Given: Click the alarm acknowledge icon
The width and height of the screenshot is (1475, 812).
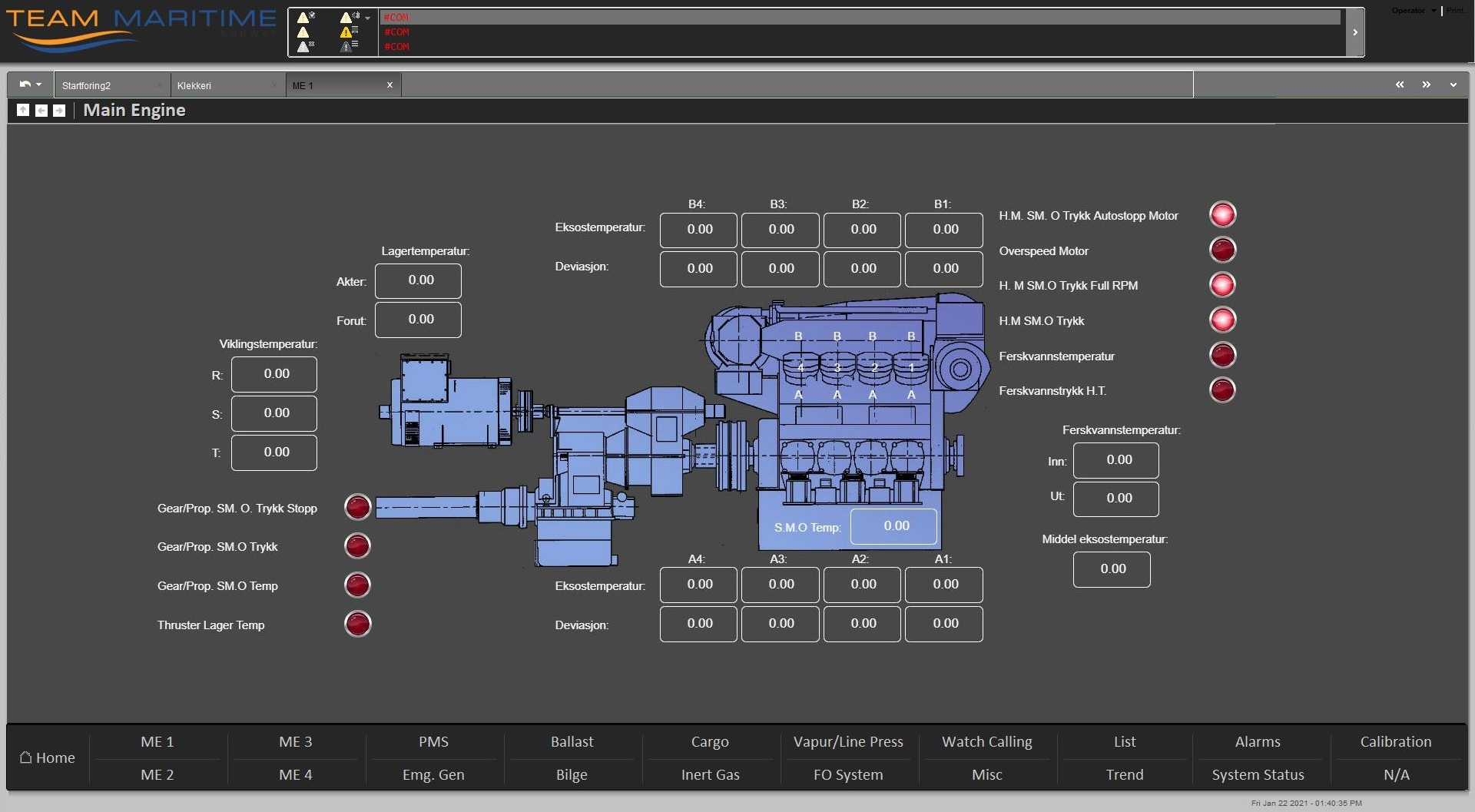Looking at the screenshot, I should (x=303, y=17).
